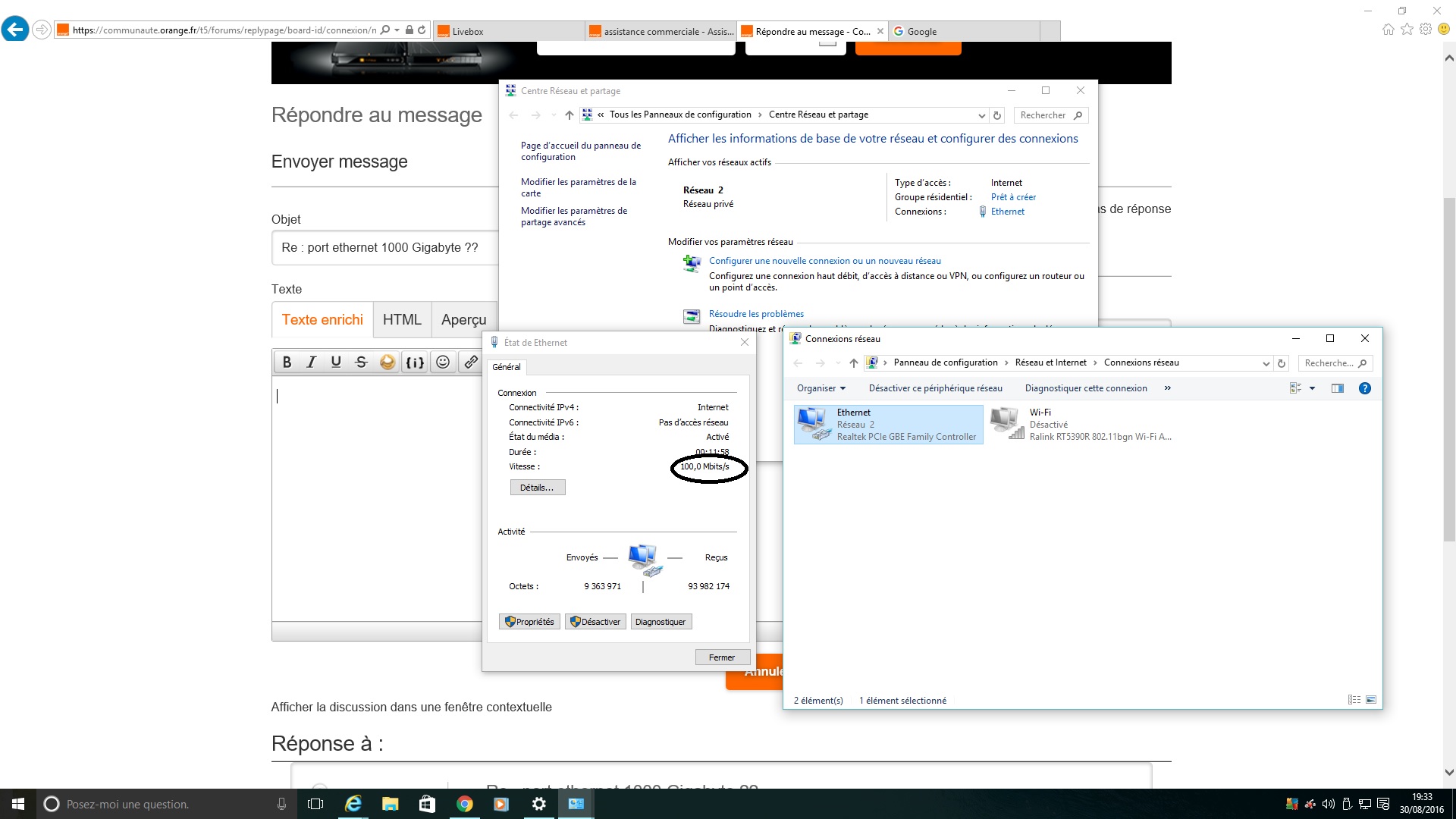Toggle the preview pane icon
Viewport: 1456px width, 819px height.
coord(1337,388)
